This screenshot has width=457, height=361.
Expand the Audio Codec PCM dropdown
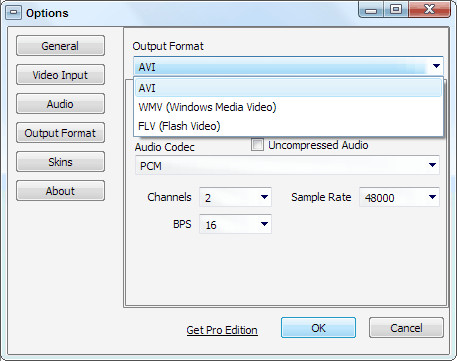(x=287, y=165)
